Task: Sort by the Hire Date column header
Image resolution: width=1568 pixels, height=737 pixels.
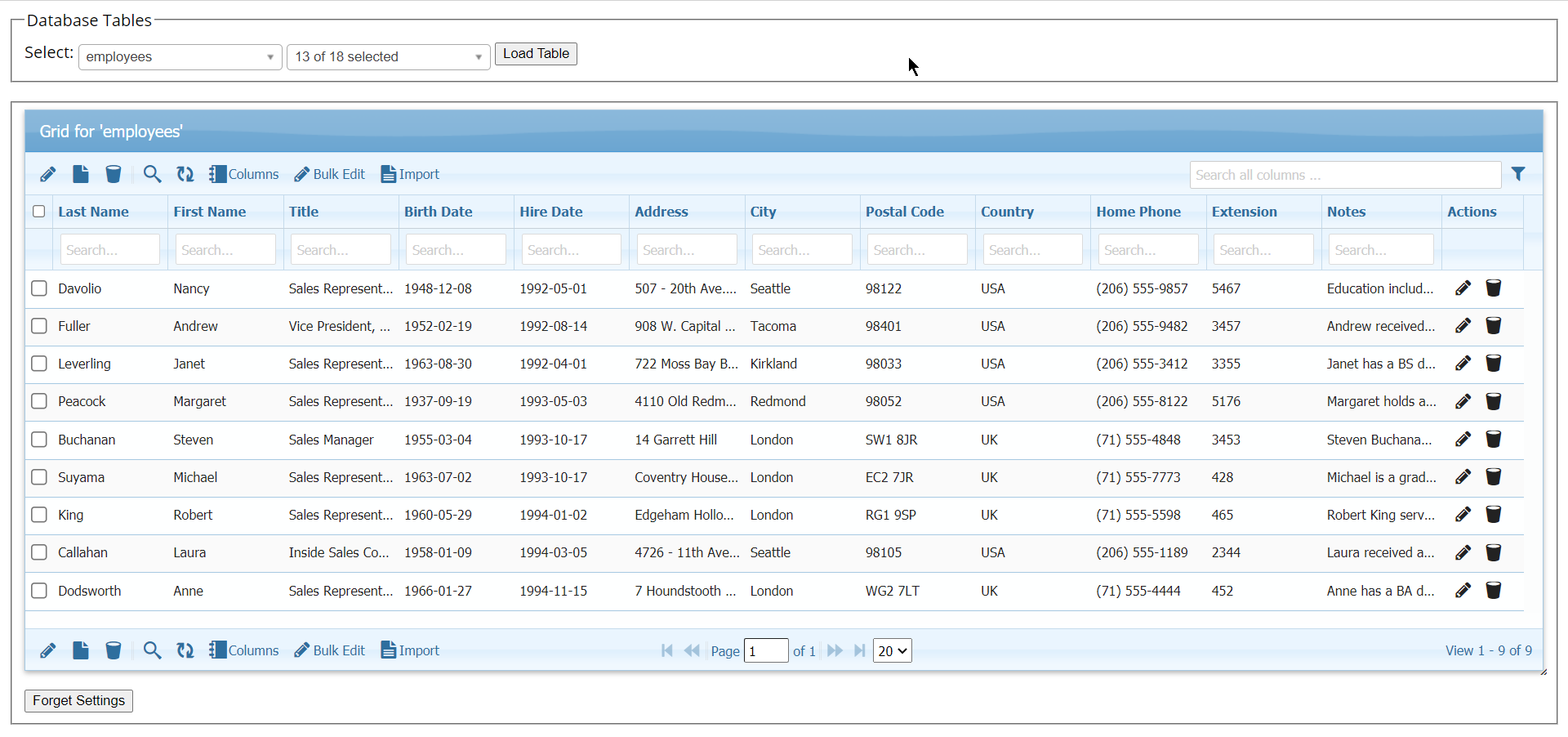Action: [551, 212]
